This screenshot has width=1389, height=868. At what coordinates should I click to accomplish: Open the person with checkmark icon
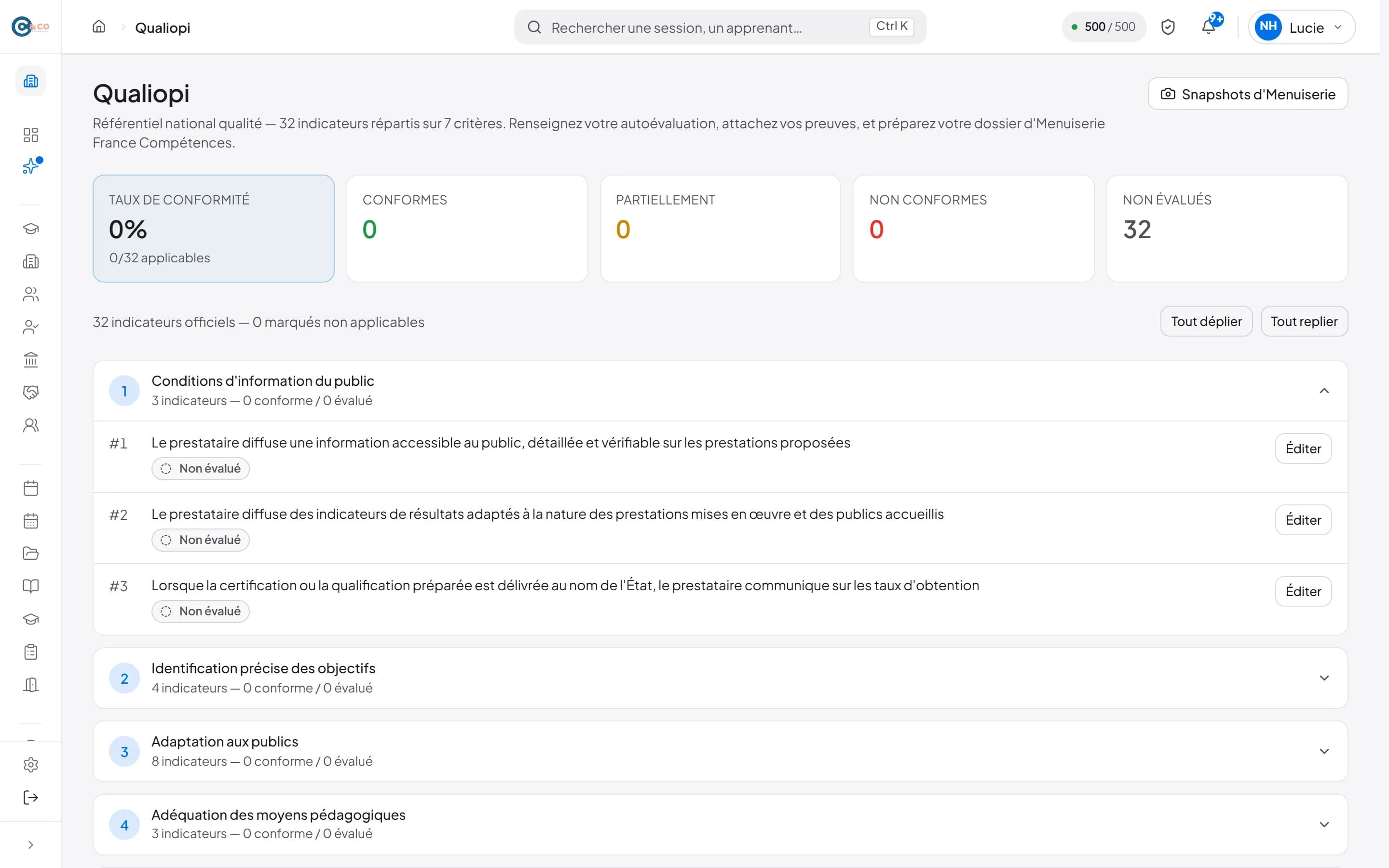[x=31, y=327]
